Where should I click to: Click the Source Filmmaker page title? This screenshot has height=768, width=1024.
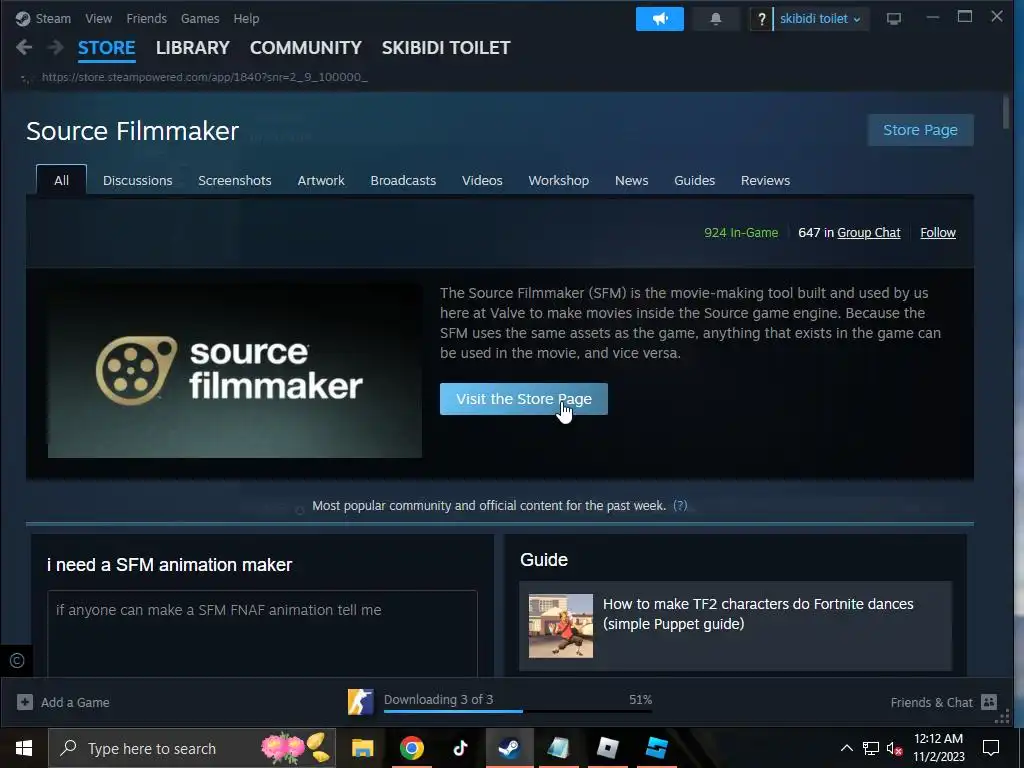pos(133,131)
